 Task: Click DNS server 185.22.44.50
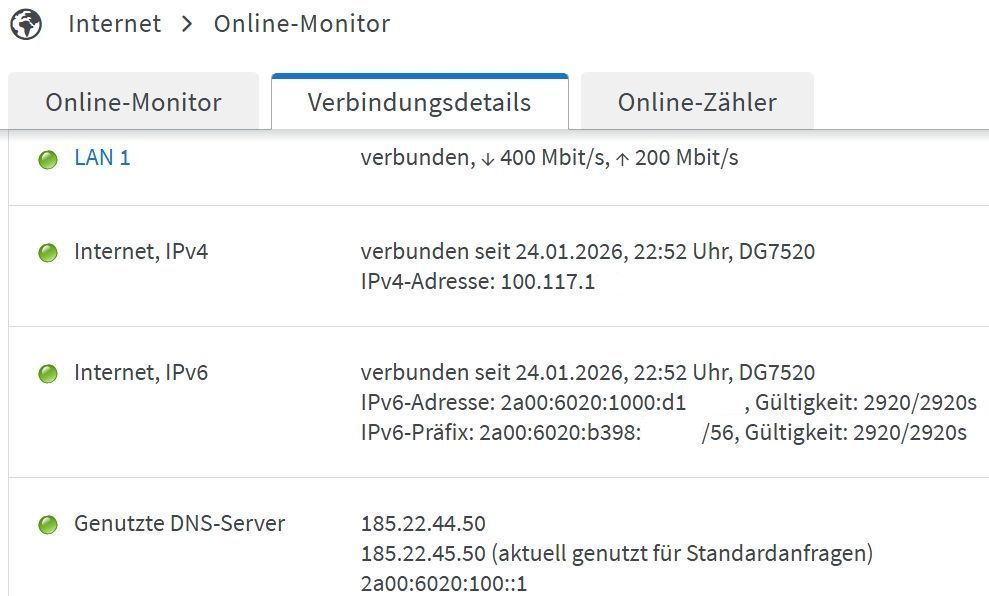click(423, 523)
